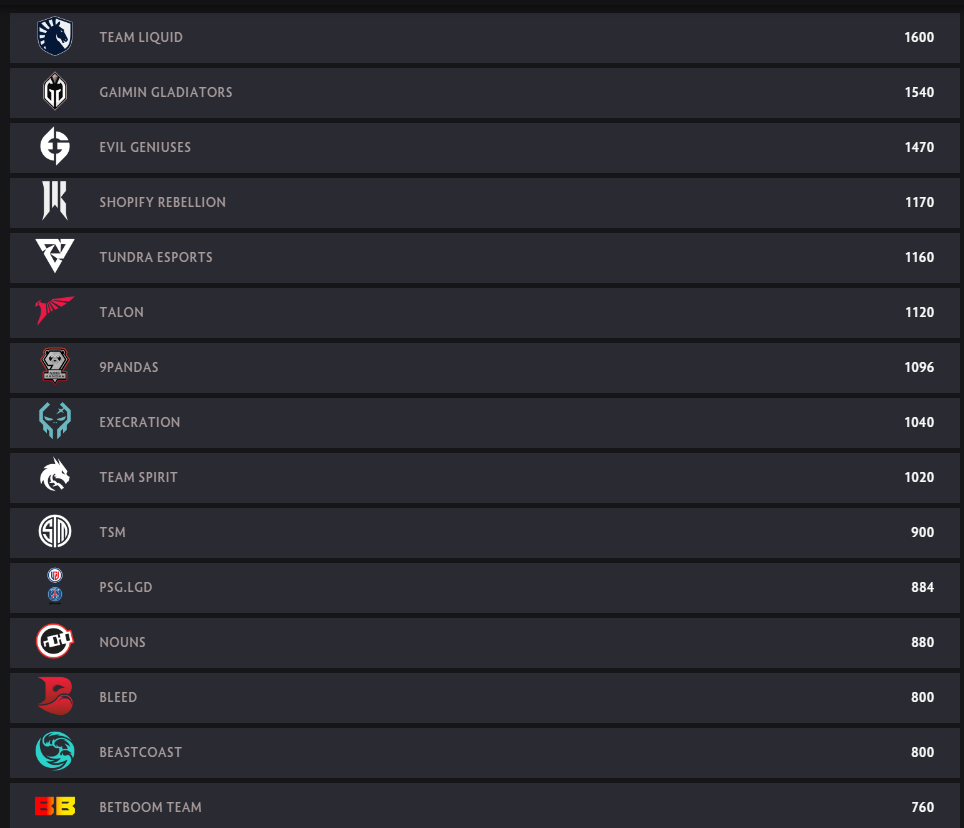Open the Tundra Esports triangle logo
Image resolution: width=964 pixels, height=828 pixels.
pos(55,256)
